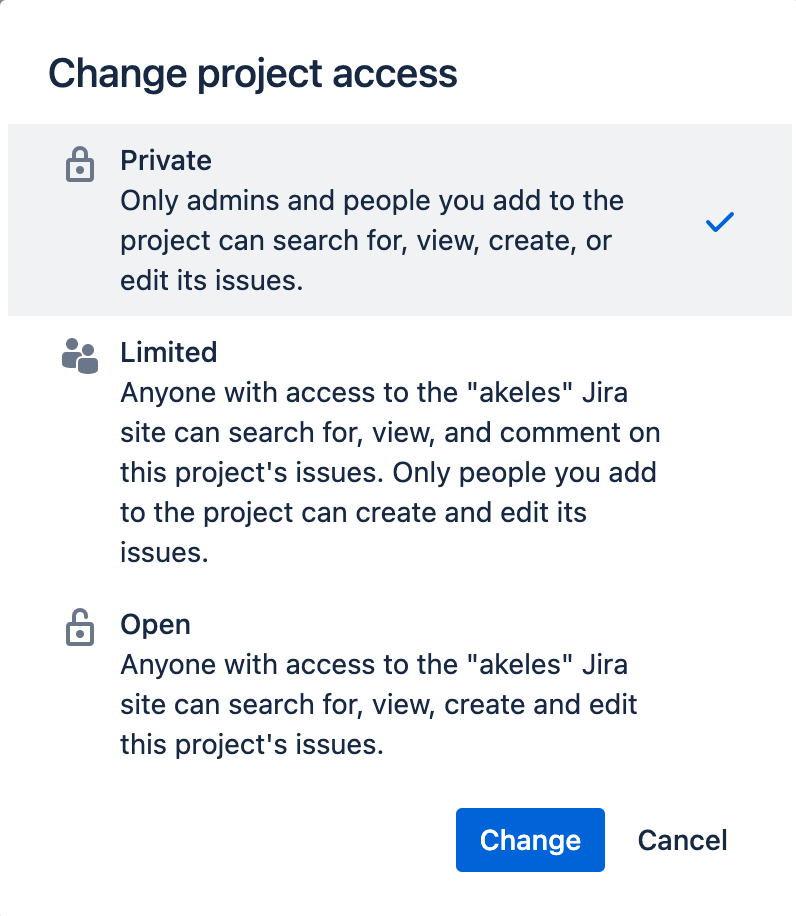
Task: Click the blue checkmark on the Private row
Action: (719, 222)
